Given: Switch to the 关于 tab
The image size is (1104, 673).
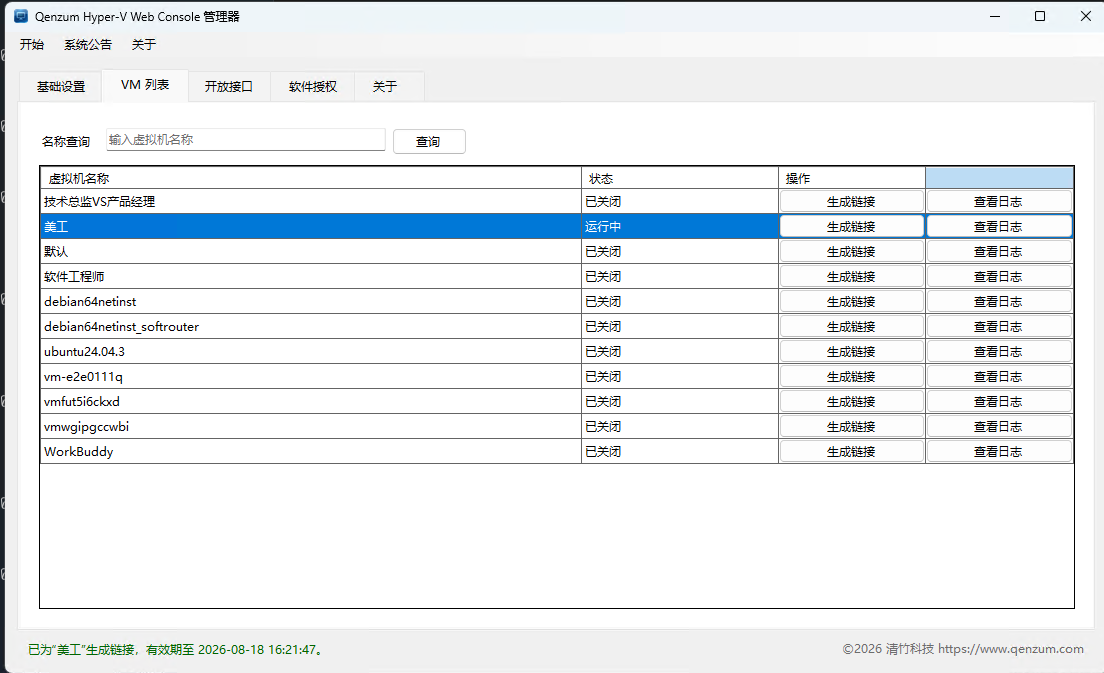Looking at the screenshot, I should pos(385,87).
